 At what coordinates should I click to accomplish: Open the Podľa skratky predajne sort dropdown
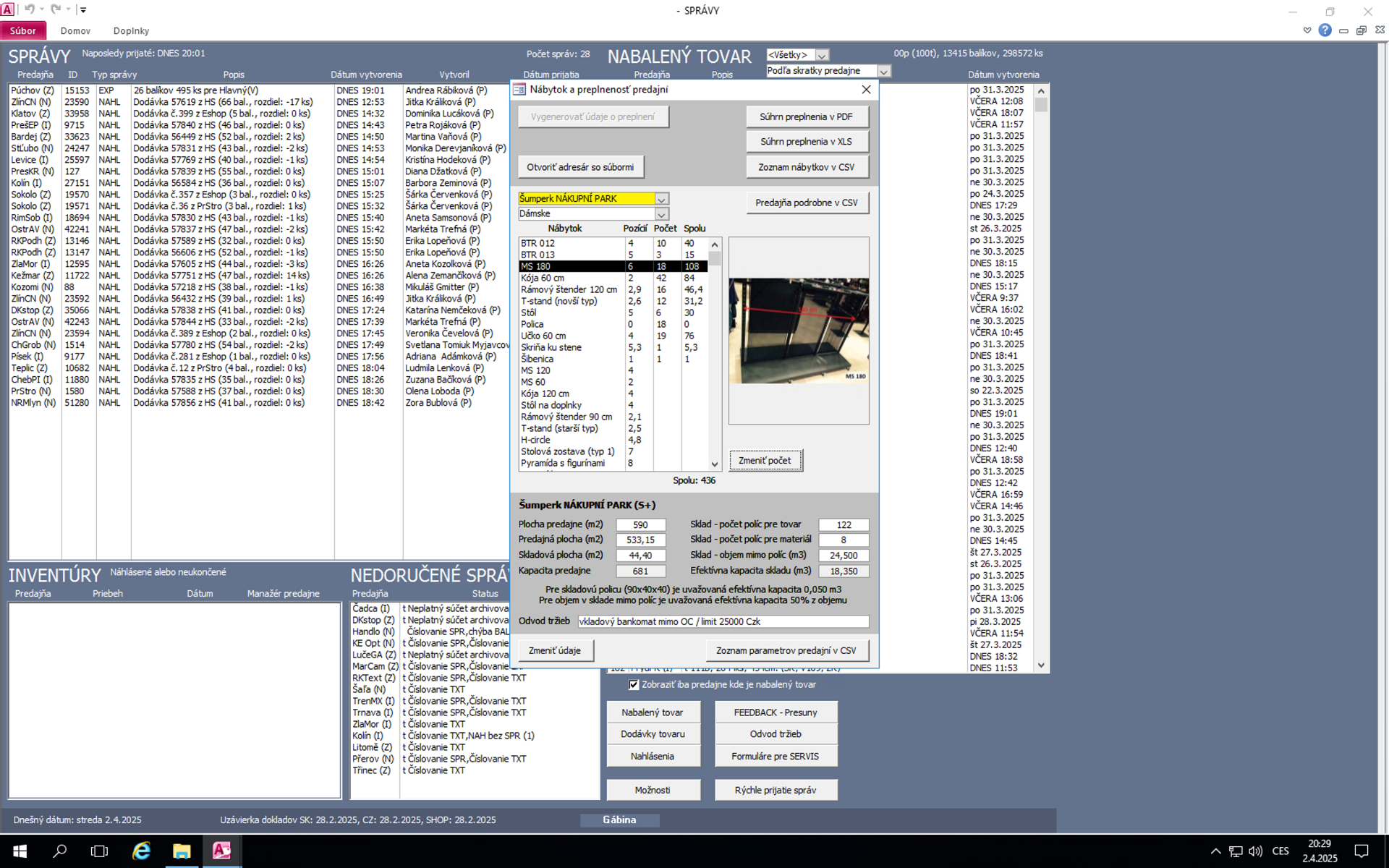pos(883,71)
